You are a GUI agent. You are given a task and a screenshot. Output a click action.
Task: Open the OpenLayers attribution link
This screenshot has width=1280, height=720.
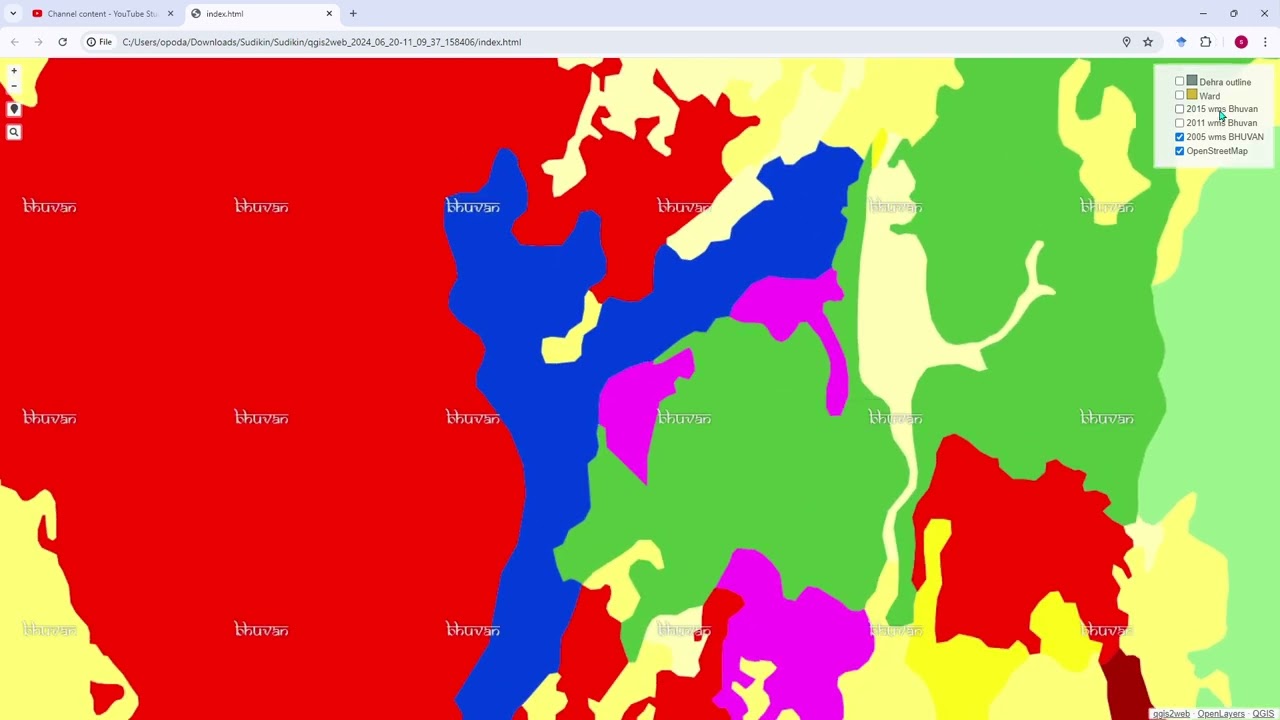pos(1221,714)
